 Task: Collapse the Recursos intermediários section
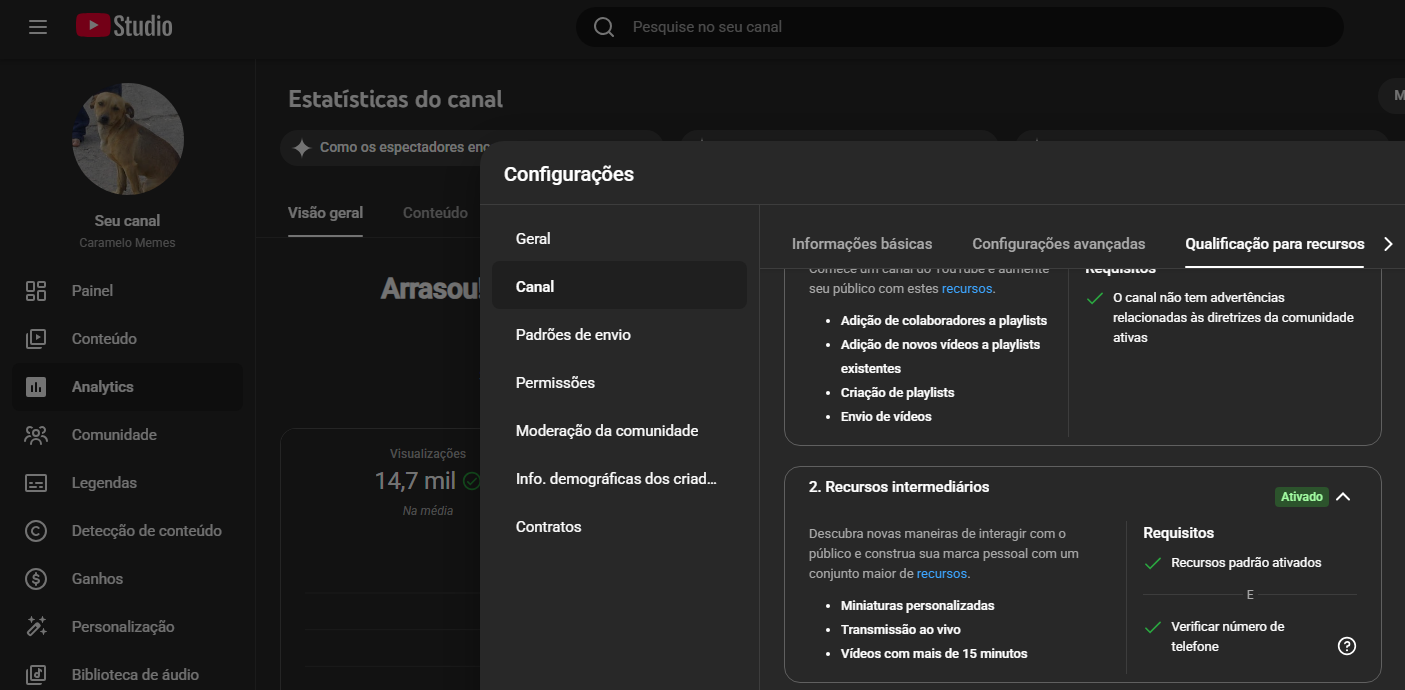1343,497
